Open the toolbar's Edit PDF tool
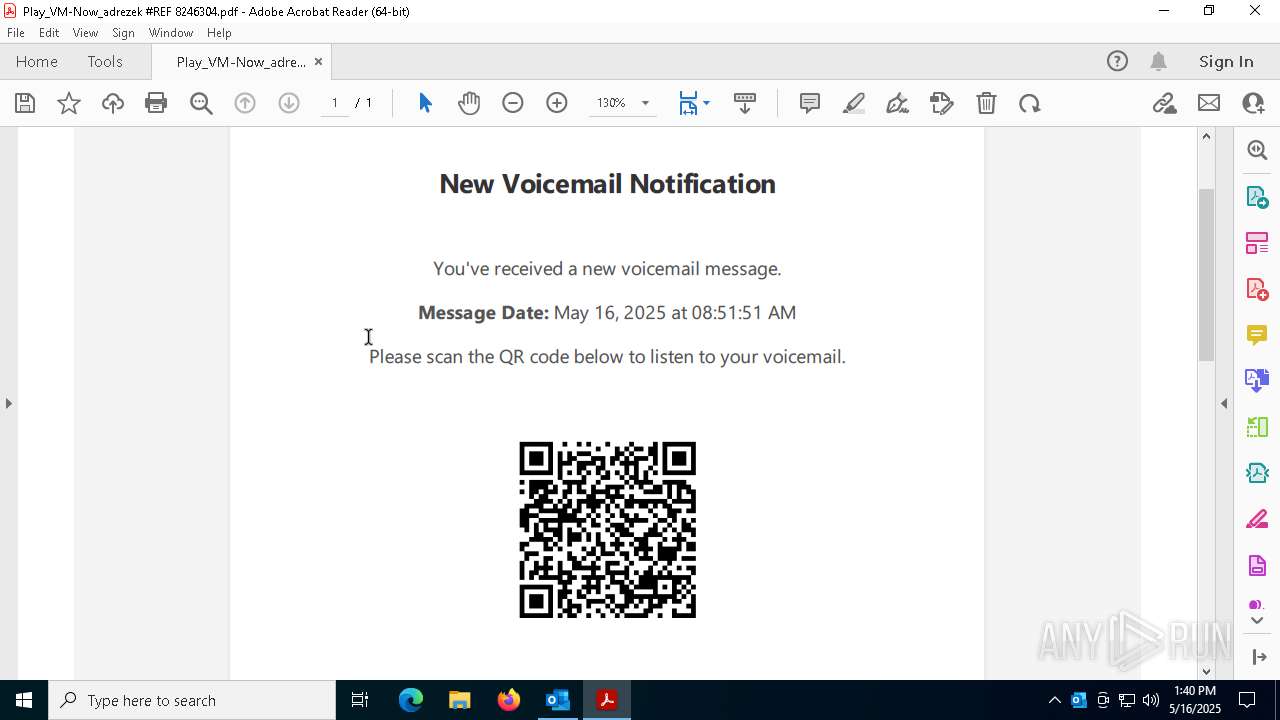The width and height of the screenshot is (1280, 720). coord(942,103)
